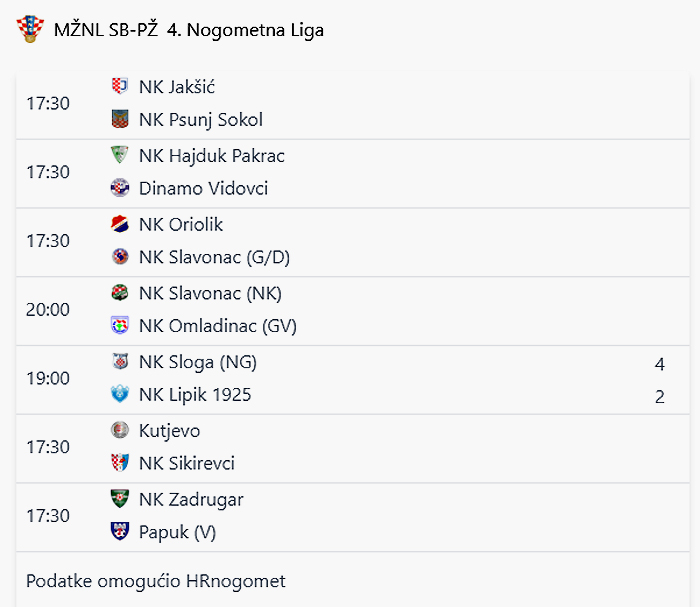The width and height of the screenshot is (700, 607).
Task: Open NK Sloga (NG) team name
Action: (198, 362)
